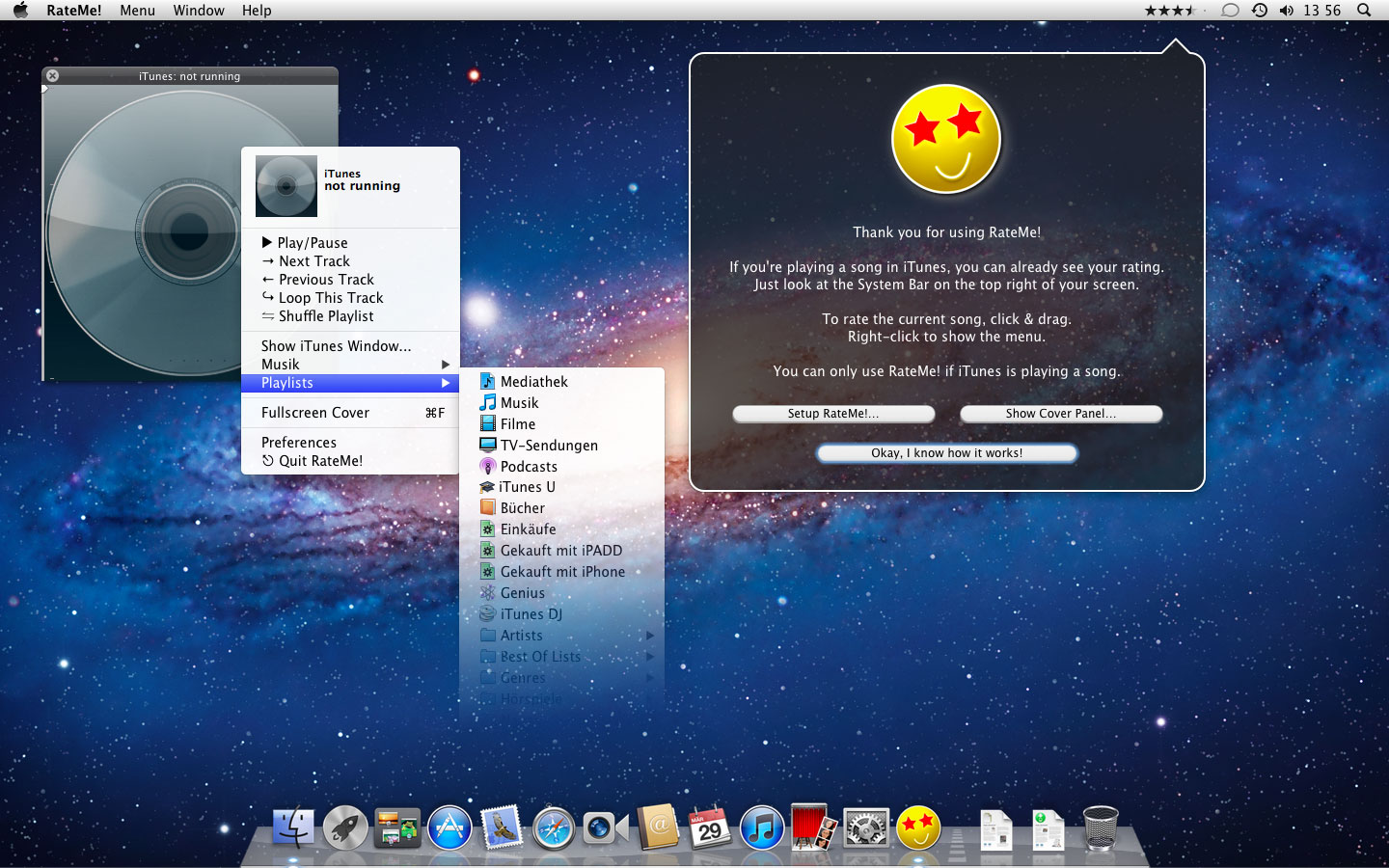Choose the Podcasts playlist icon
1389x868 pixels.
488,467
